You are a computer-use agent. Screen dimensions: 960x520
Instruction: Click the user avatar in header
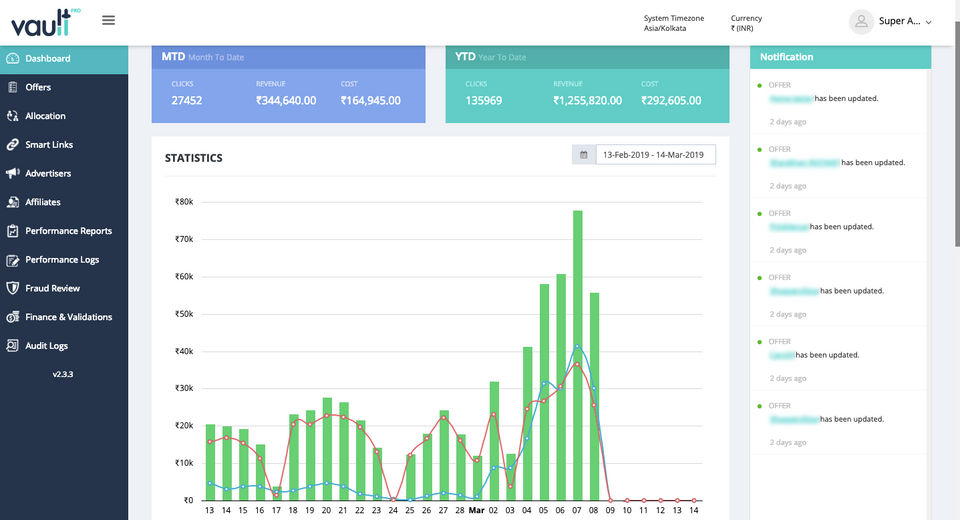860,21
